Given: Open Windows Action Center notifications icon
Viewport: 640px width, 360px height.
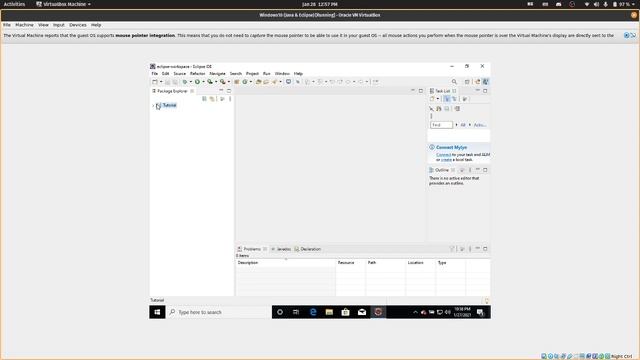Looking at the screenshot, I should coord(480,312).
